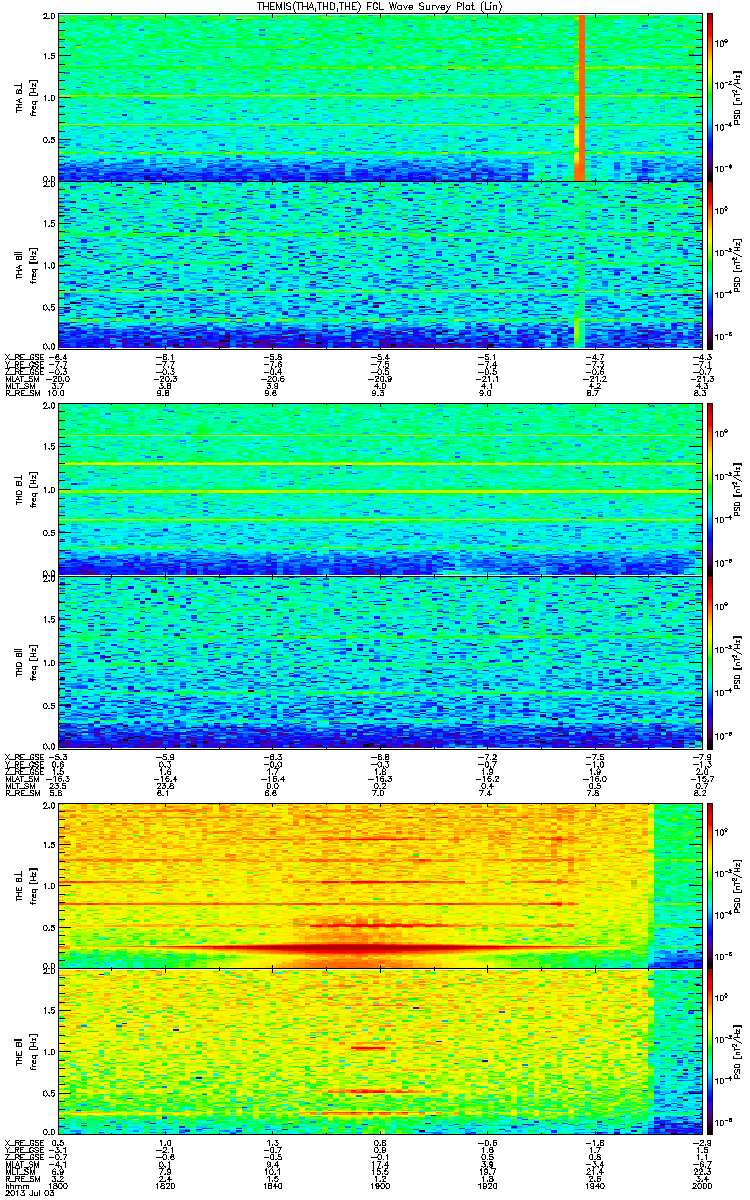Screen dimensions: 750x1200
Task: Click the 'THD Bll freq [Hz]' axis label
Action: 26,662
